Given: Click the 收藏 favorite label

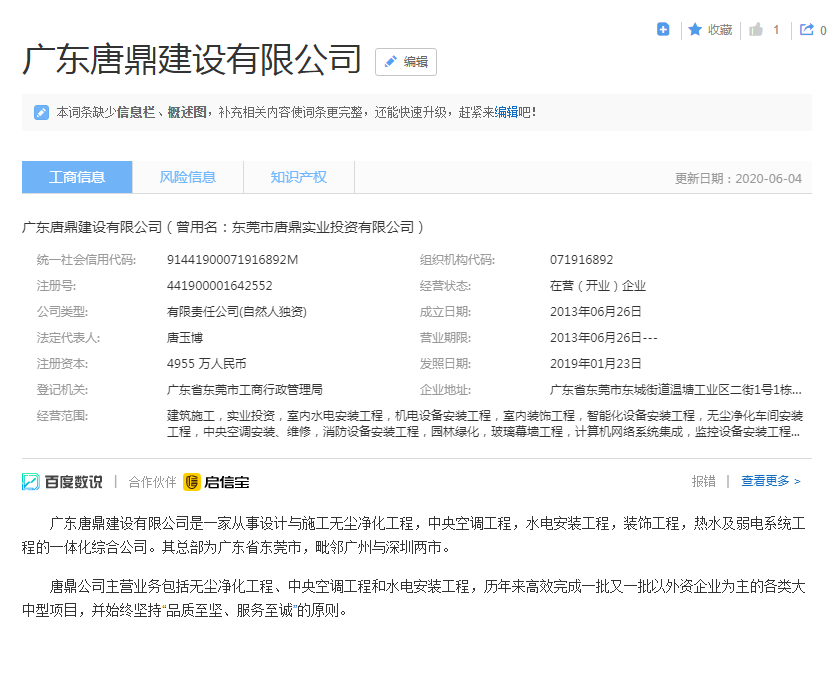Looking at the screenshot, I should tap(720, 30).
